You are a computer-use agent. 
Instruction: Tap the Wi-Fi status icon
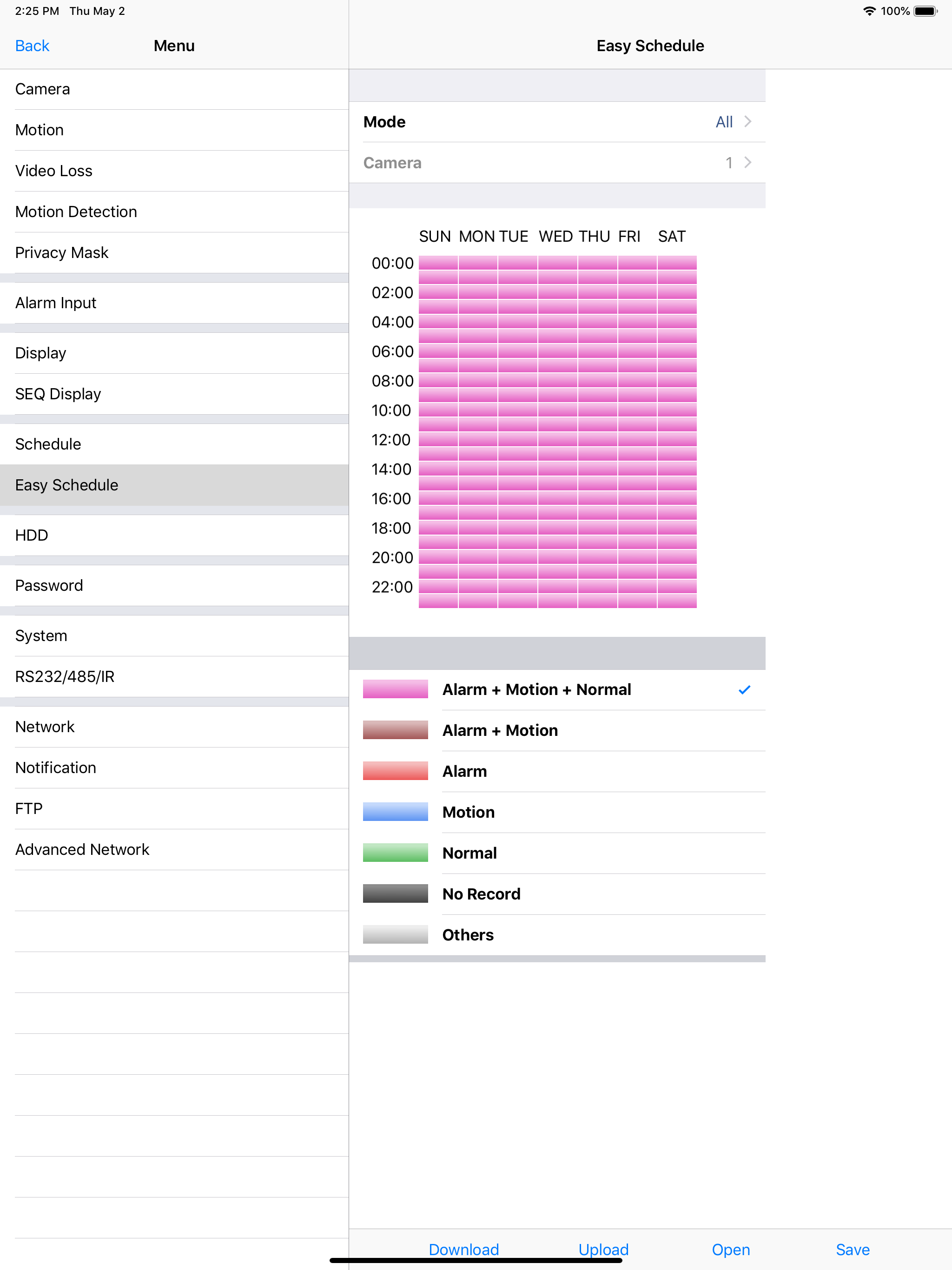[x=869, y=11]
